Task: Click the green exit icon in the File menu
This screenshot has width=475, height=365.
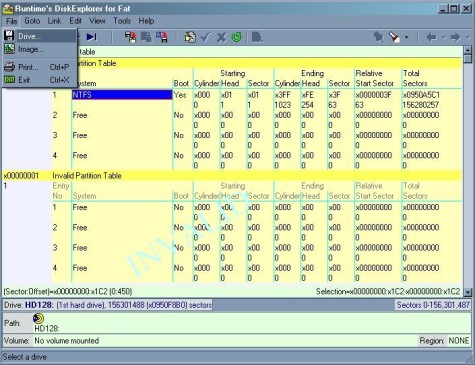Action: tap(9, 80)
